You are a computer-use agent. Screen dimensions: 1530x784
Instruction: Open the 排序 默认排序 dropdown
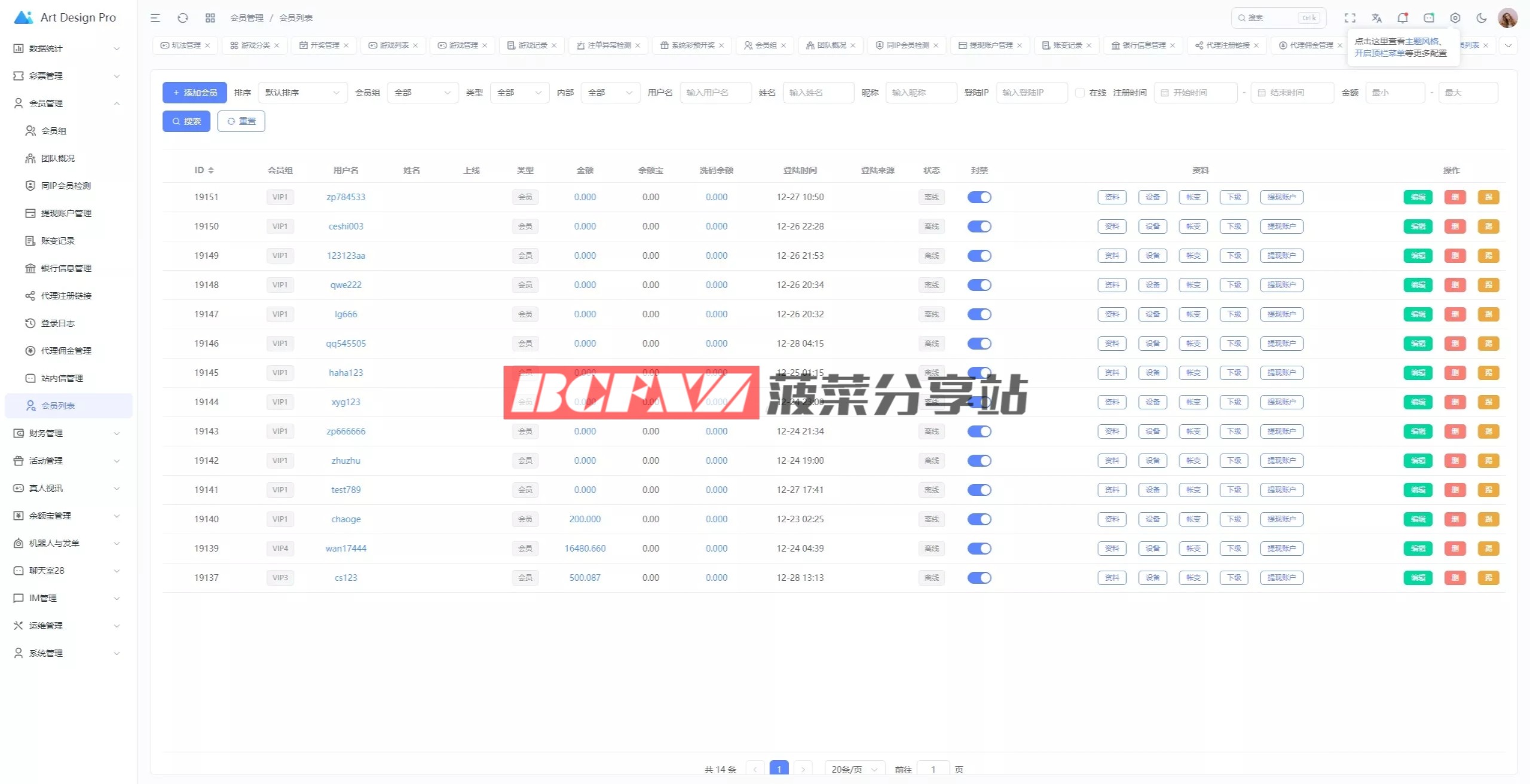pyautogui.click(x=302, y=93)
